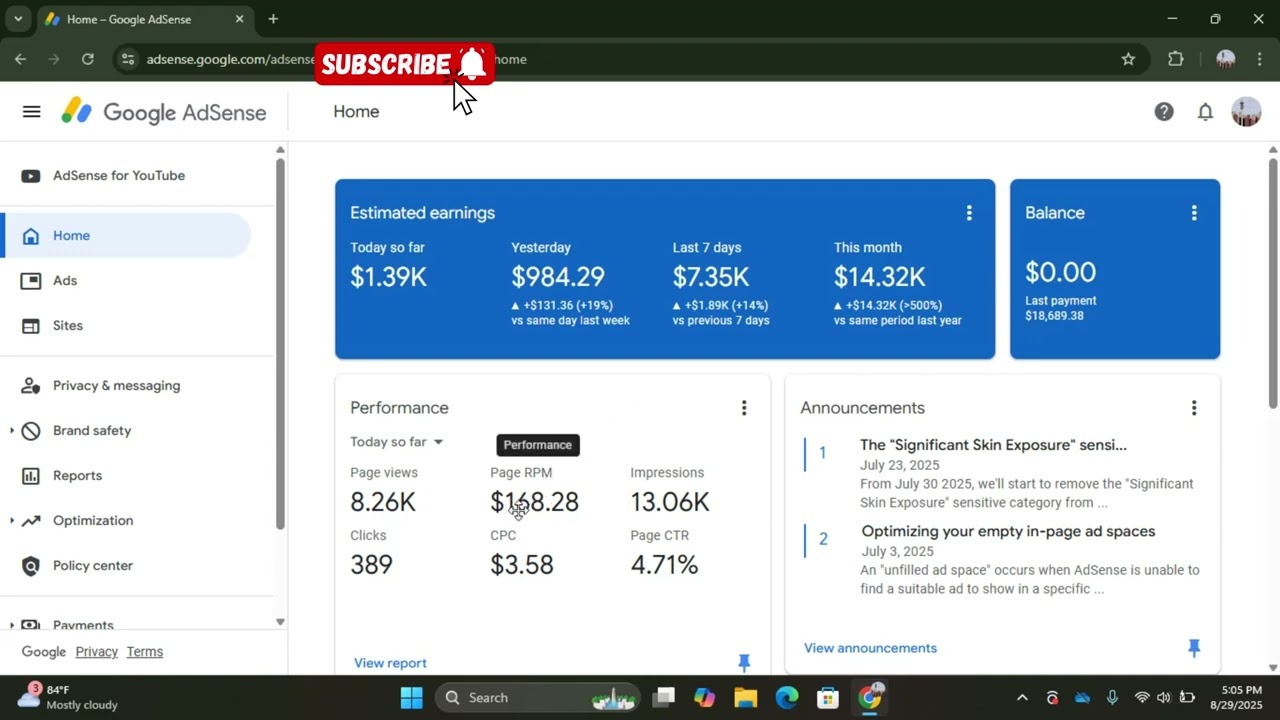Click the Privacy & messaging icon
The image size is (1280, 720).
pyautogui.click(x=31, y=386)
